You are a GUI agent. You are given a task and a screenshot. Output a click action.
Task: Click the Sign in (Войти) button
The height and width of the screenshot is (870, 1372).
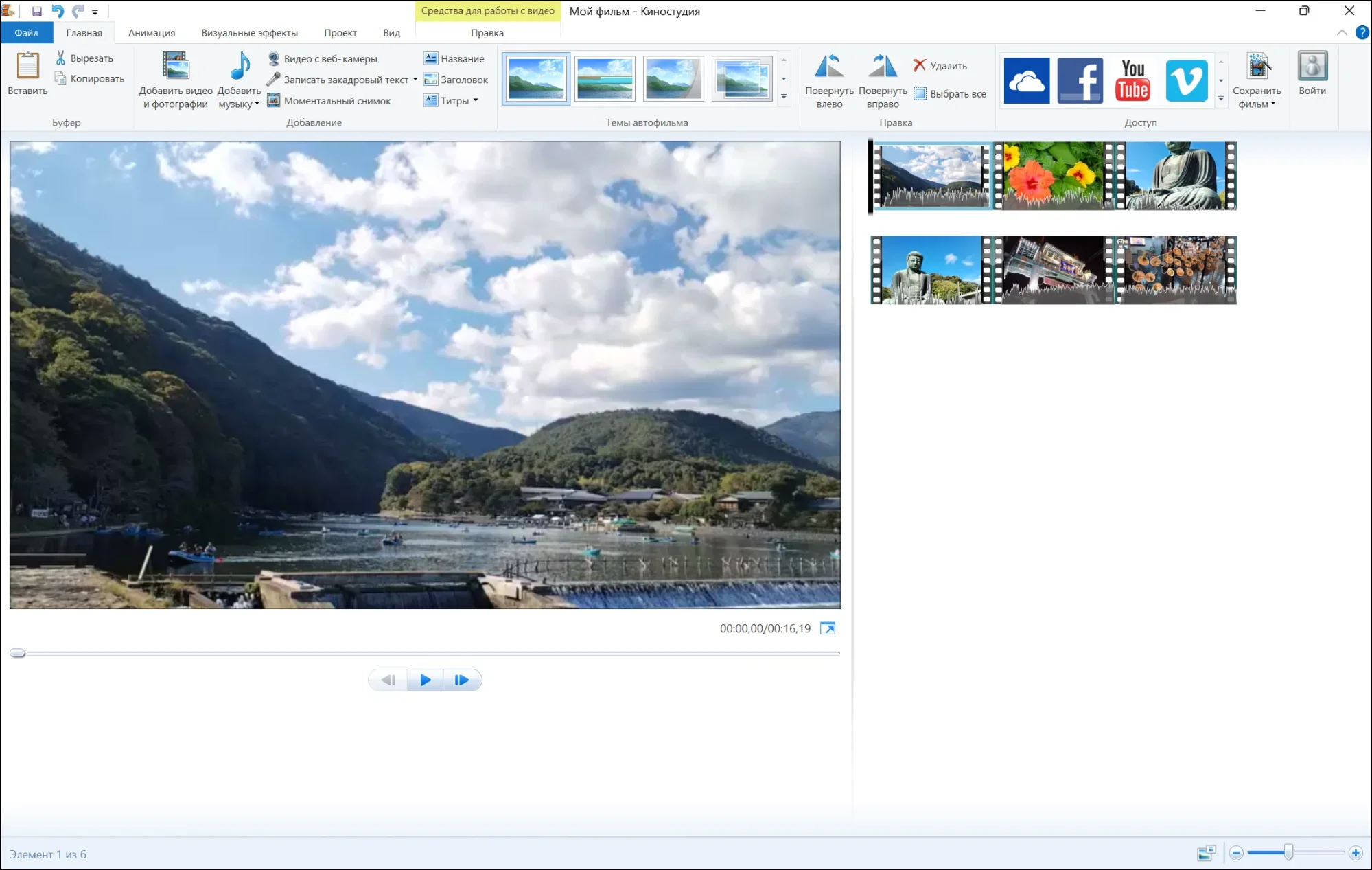pyautogui.click(x=1312, y=73)
